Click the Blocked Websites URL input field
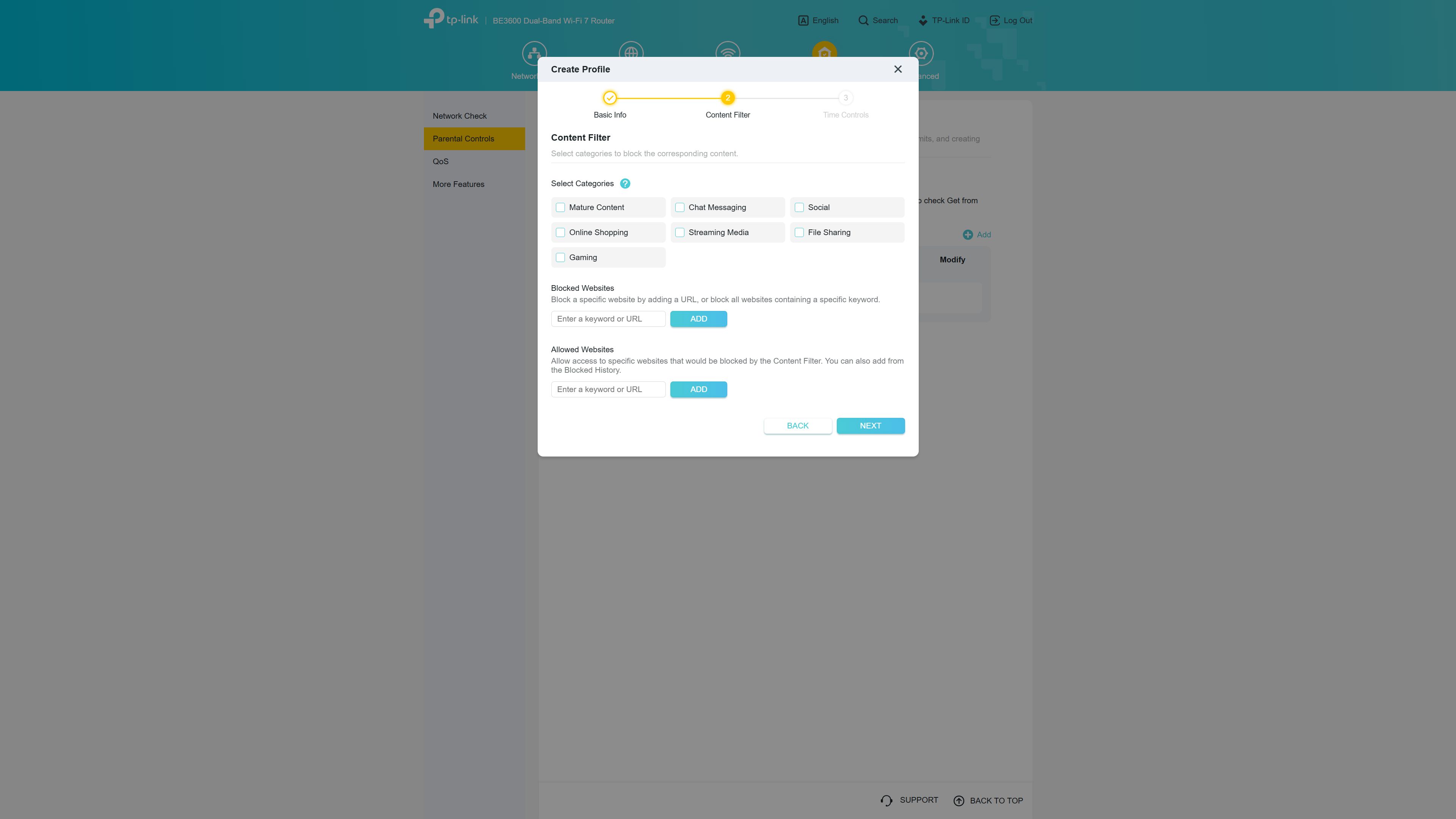The image size is (1456, 819). tap(608, 318)
